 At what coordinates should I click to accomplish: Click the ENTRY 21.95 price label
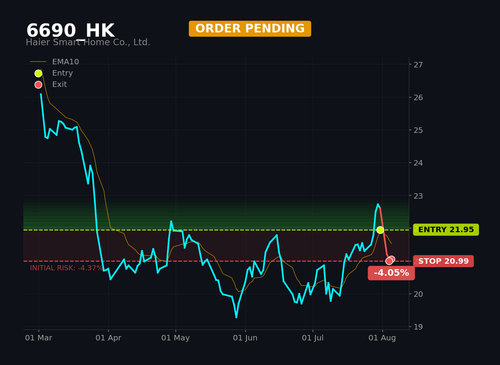[x=446, y=230]
